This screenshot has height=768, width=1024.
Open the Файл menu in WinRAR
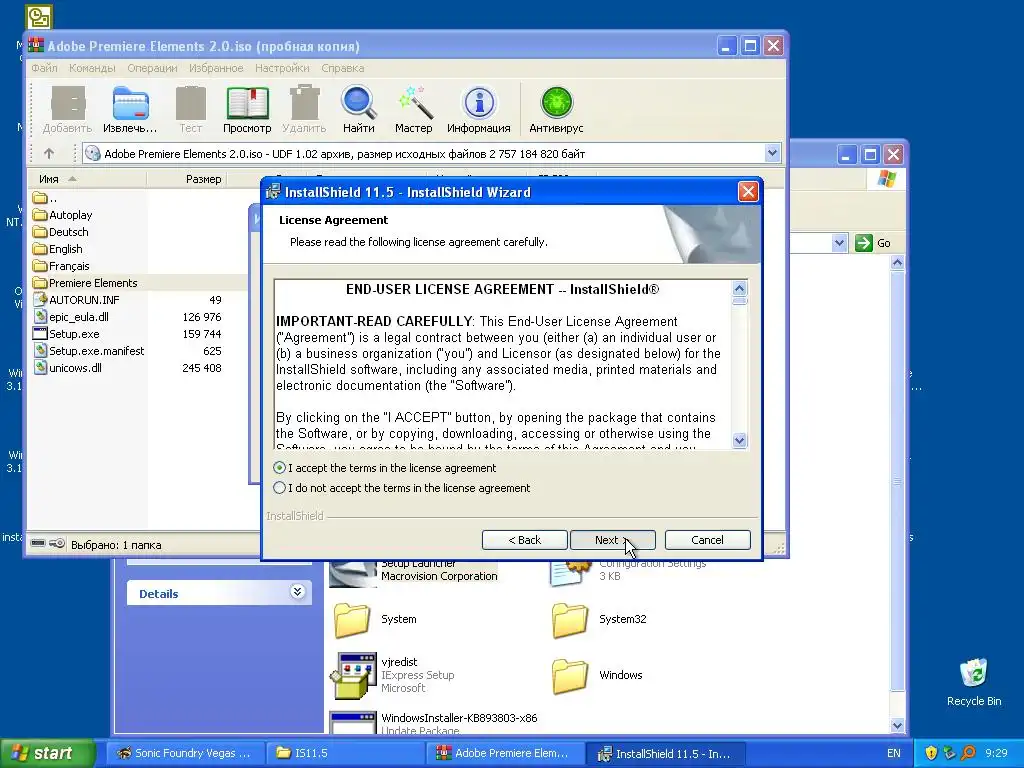point(44,68)
